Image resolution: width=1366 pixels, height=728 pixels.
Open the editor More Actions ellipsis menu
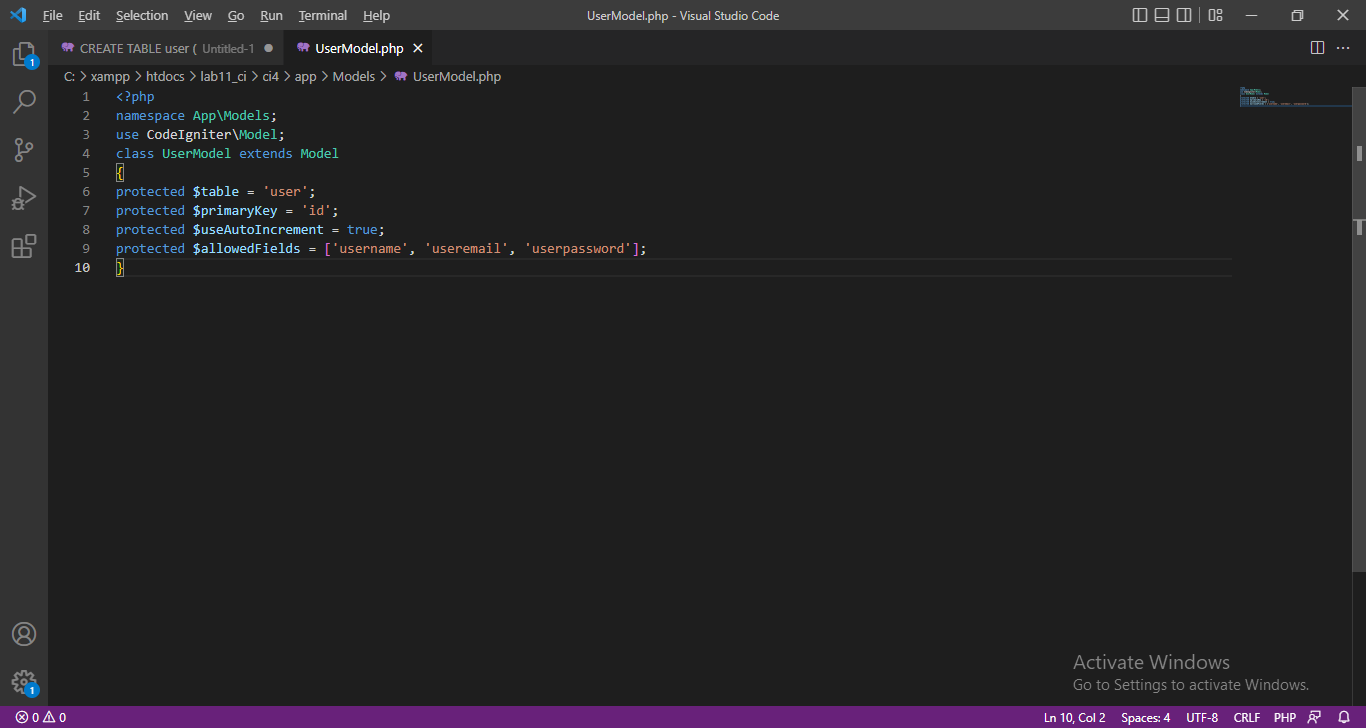1343,47
